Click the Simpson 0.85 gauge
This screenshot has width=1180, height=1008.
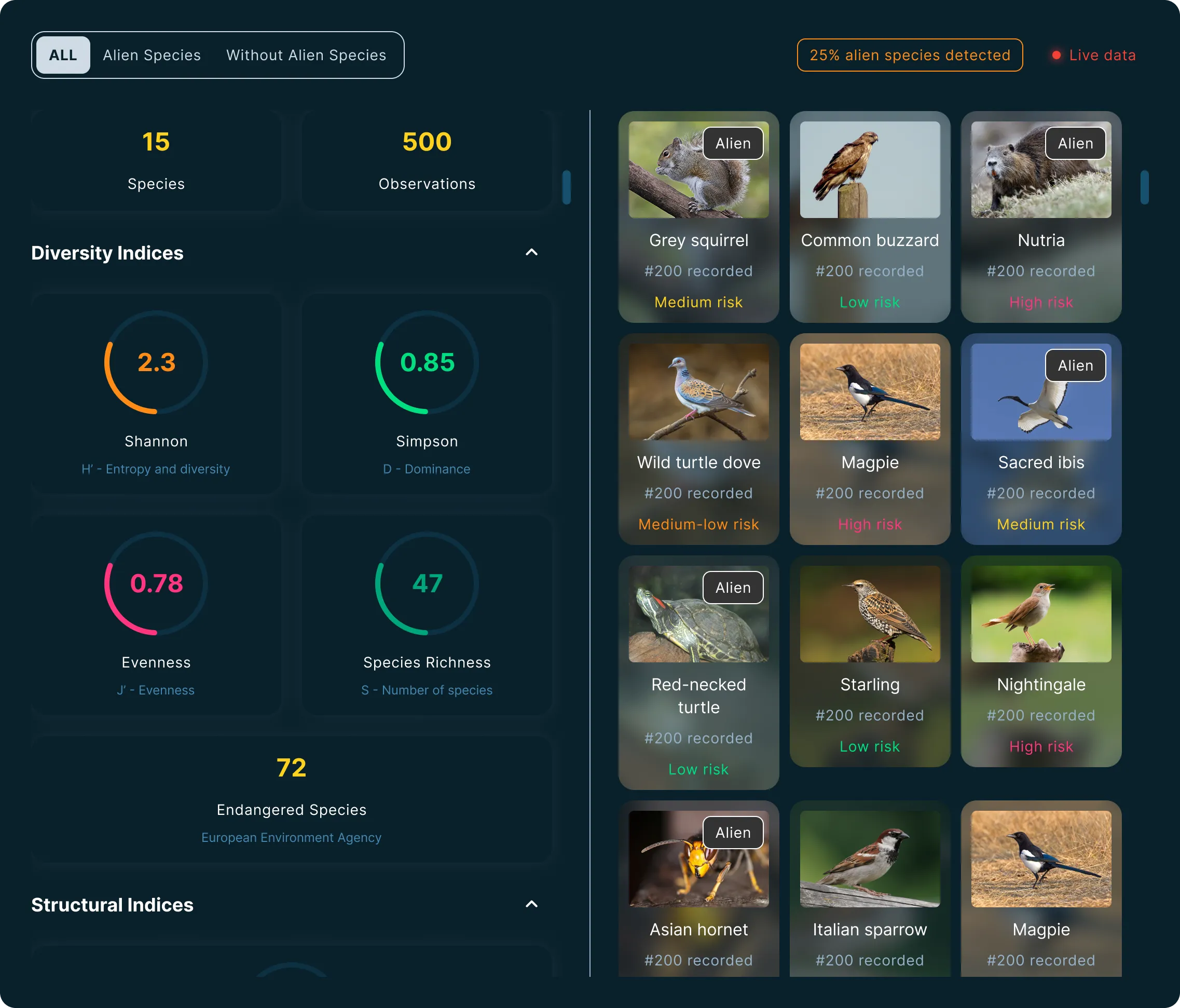tap(427, 362)
